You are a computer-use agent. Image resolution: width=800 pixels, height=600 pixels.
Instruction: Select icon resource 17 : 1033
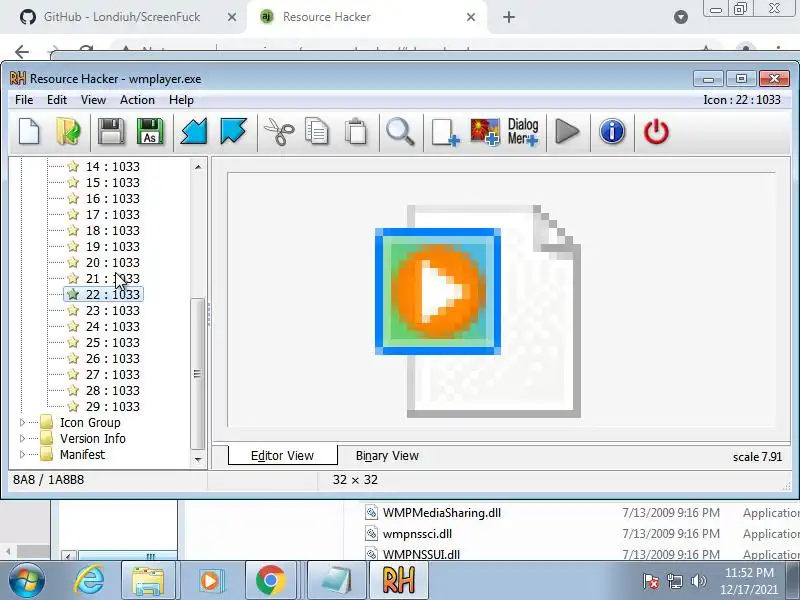112,214
